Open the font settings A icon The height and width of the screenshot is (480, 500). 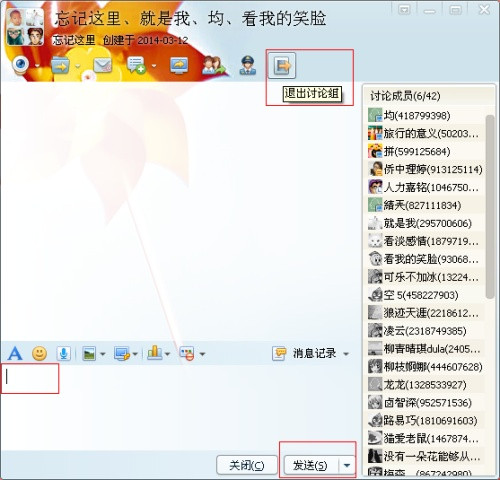click(x=15, y=353)
